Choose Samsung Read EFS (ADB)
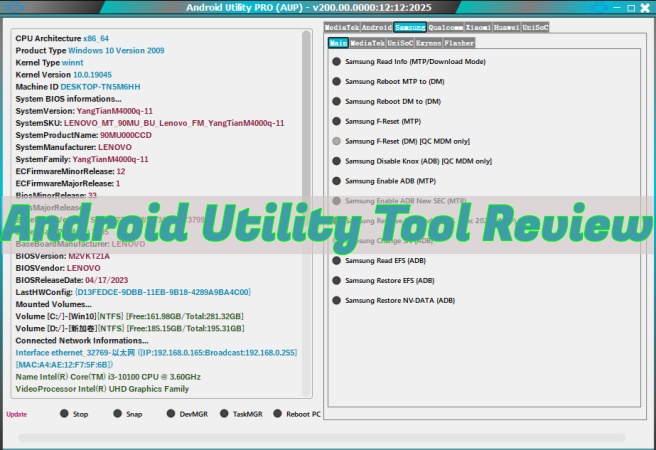656x450 pixels. click(x=379, y=261)
